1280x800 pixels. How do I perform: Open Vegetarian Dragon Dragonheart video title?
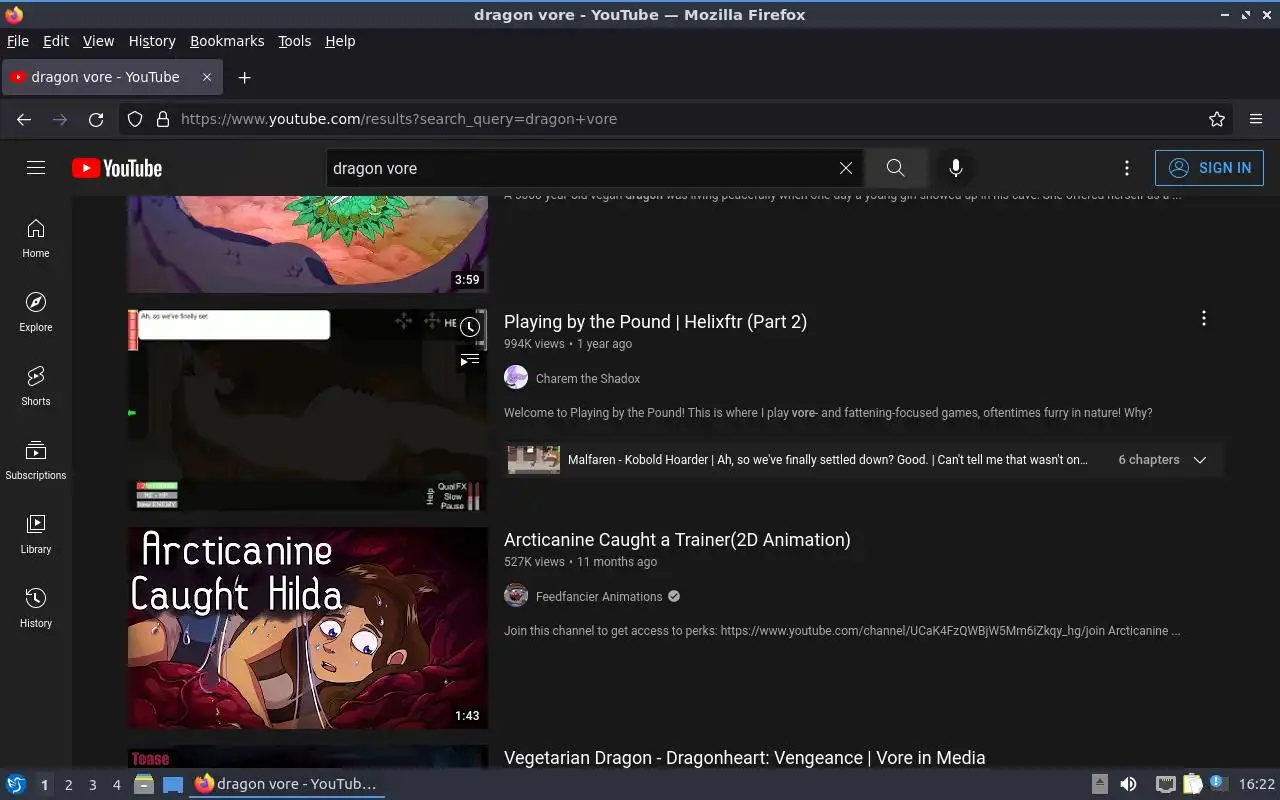point(745,758)
